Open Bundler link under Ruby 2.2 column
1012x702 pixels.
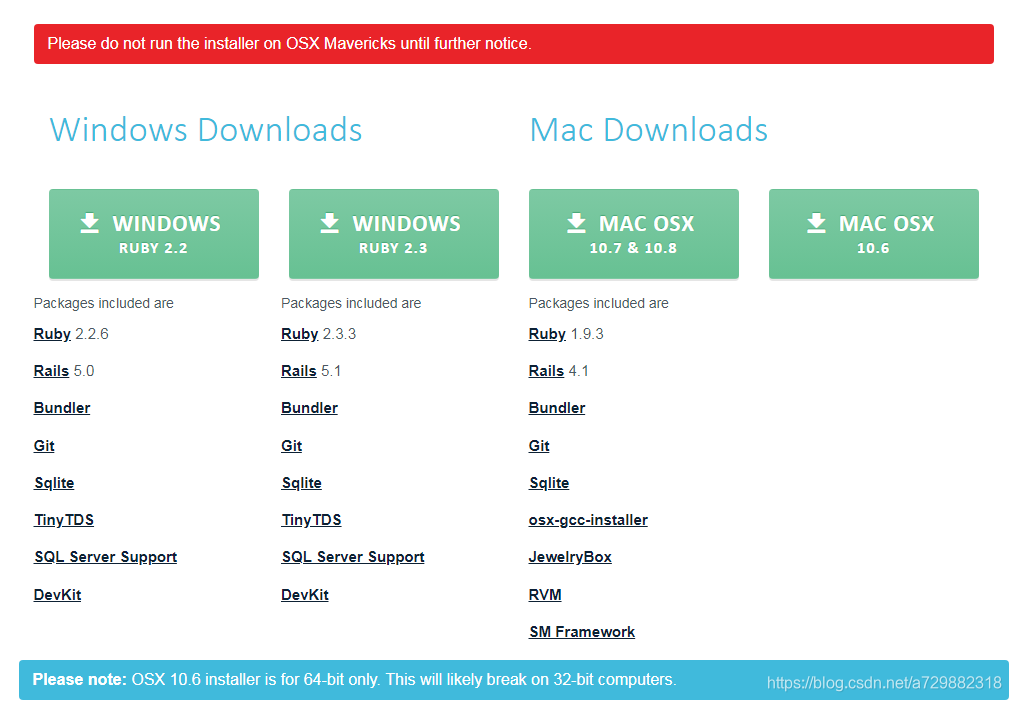(62, 408)
